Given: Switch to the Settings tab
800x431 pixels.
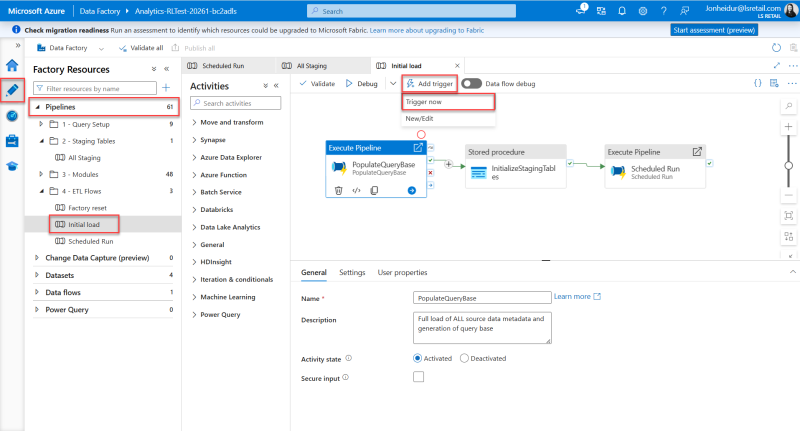Looking at the screenshot, I should tap(351, 272).
